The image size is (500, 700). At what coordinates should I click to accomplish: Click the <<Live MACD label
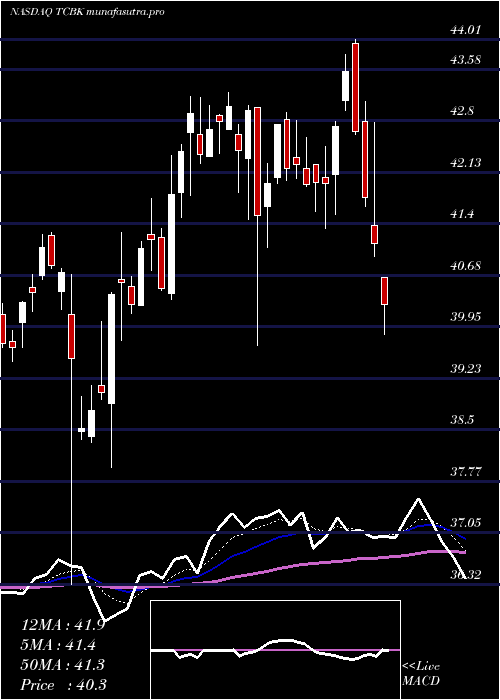click(x=421, y=674)
